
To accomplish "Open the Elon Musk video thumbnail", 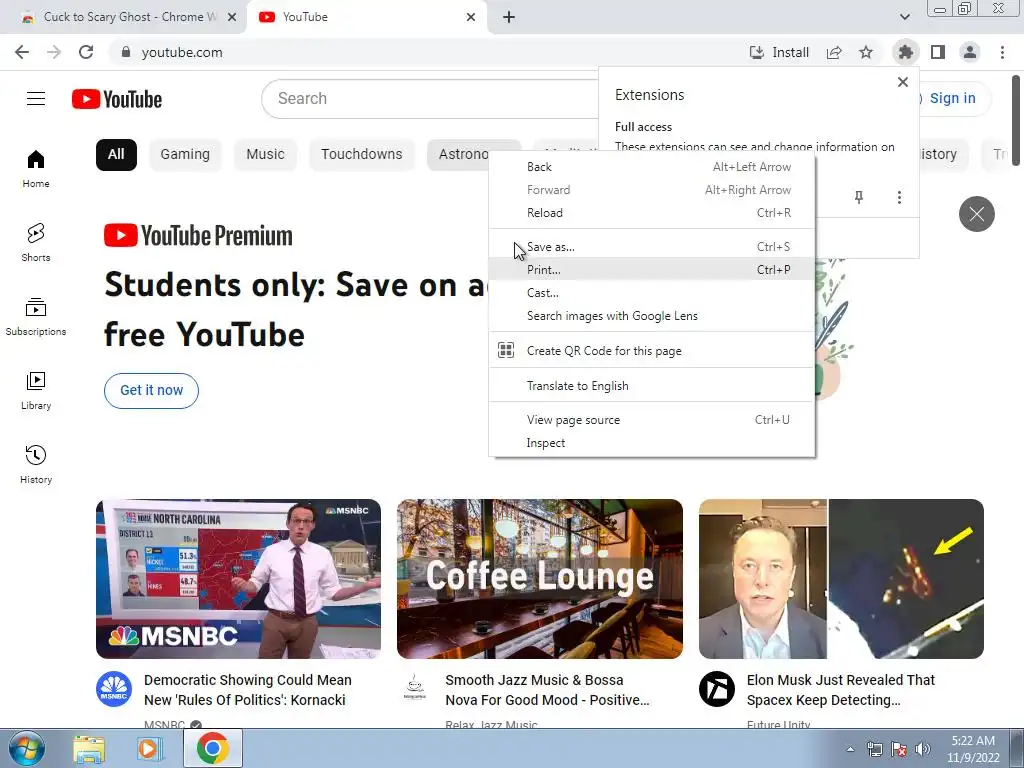I will coord(841,579).
